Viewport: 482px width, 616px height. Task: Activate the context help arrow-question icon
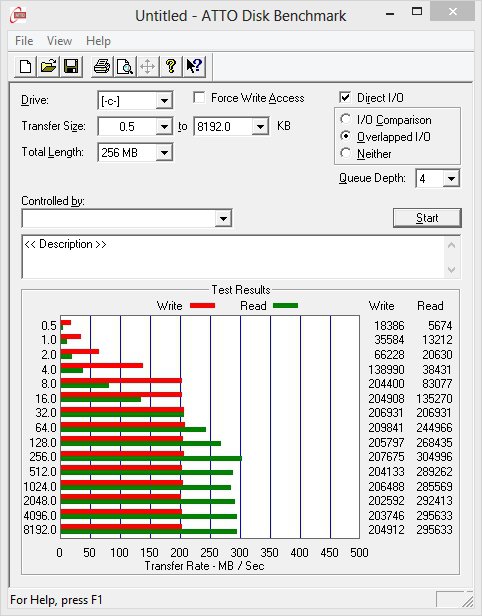194,66
